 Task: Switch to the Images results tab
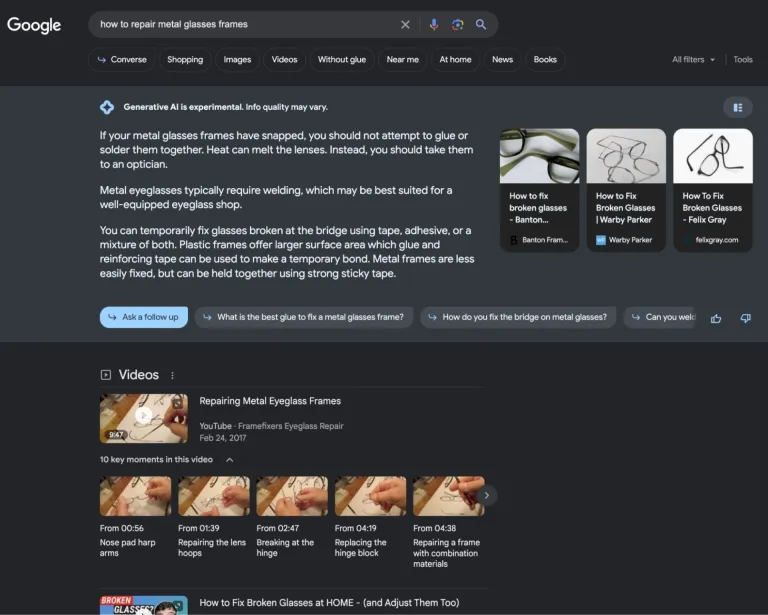click(237, 59)
